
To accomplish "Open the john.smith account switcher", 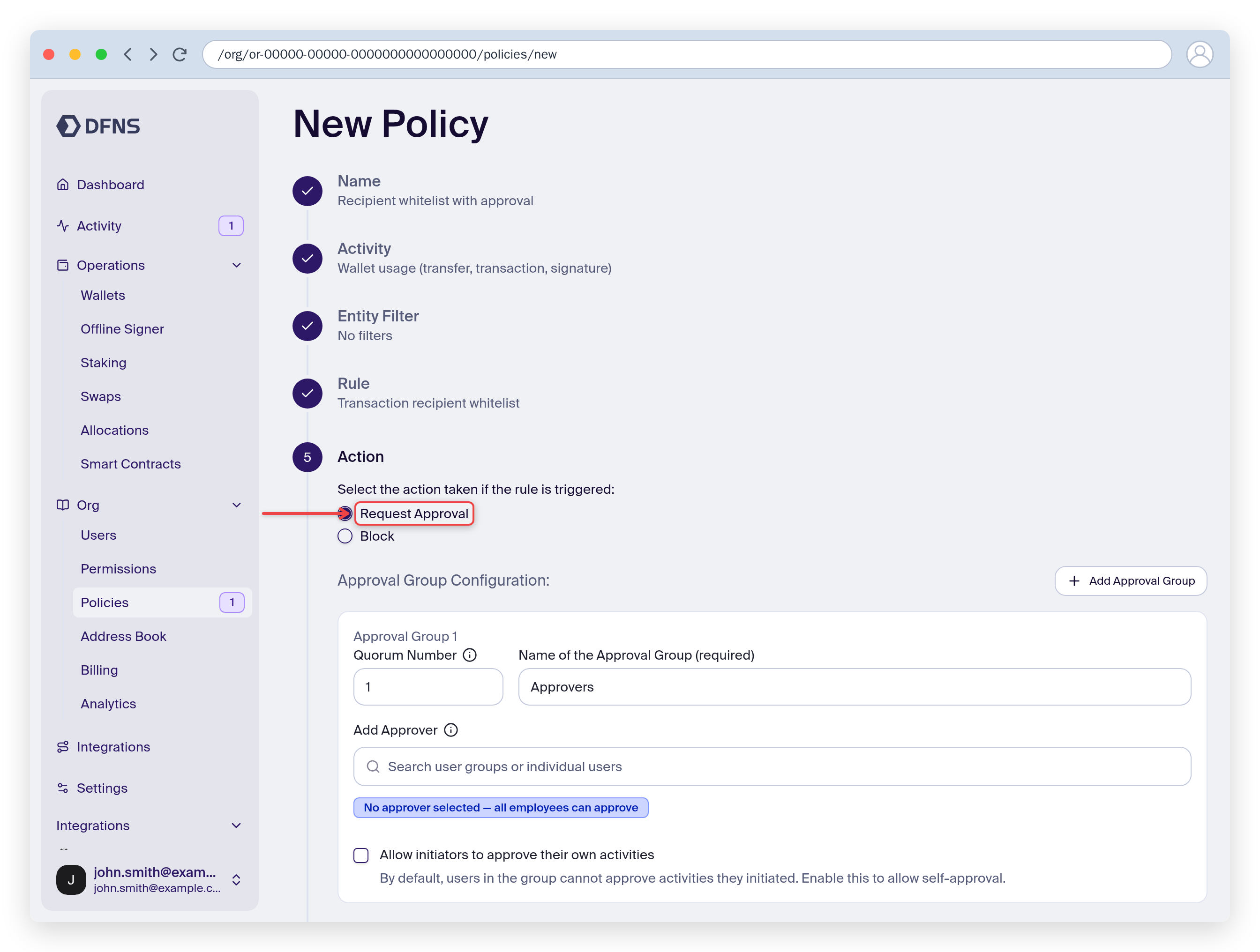I will (x=149, y=880).
